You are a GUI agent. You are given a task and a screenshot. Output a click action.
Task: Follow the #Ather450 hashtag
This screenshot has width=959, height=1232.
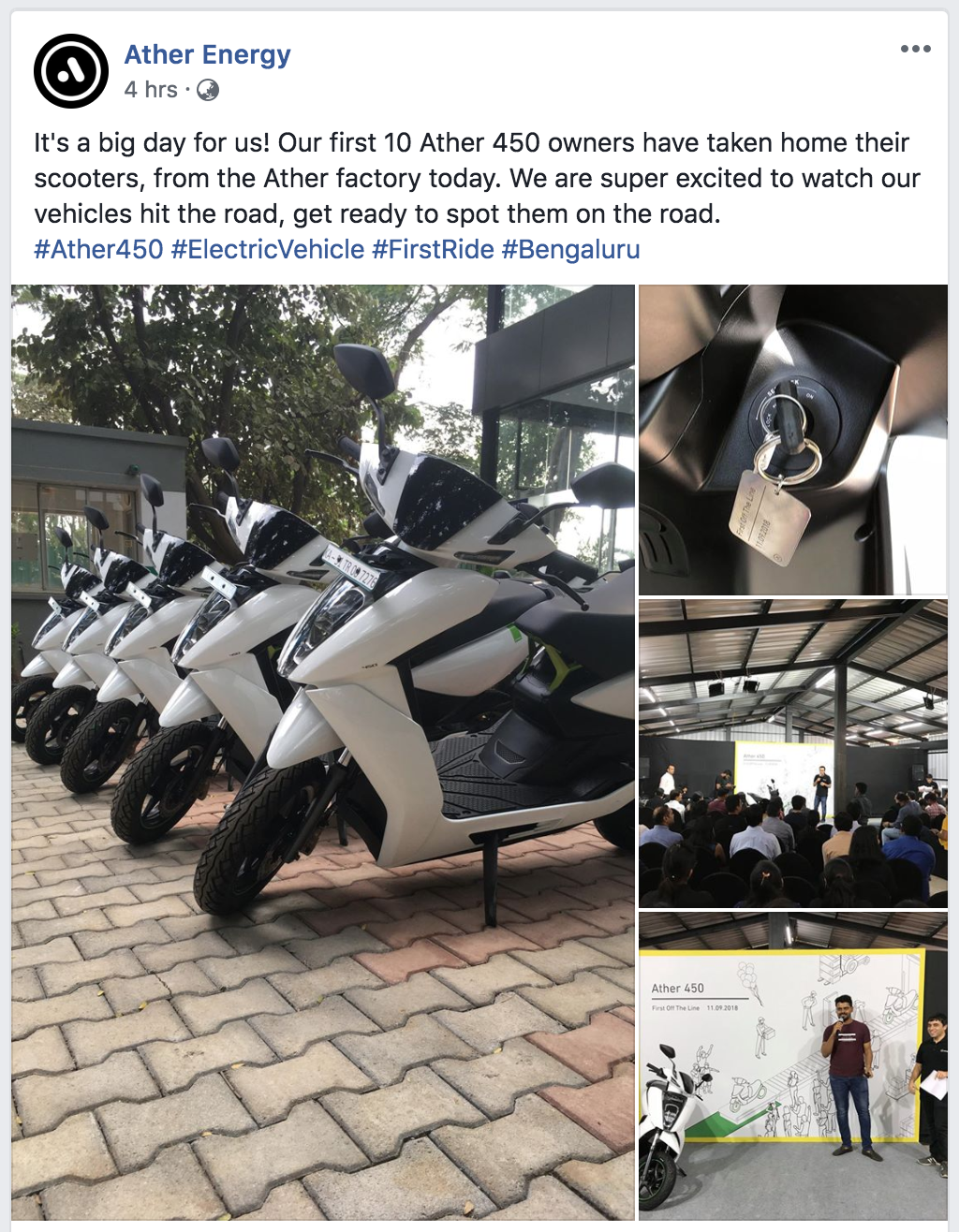pyautogui.click(x=99, y=250)
